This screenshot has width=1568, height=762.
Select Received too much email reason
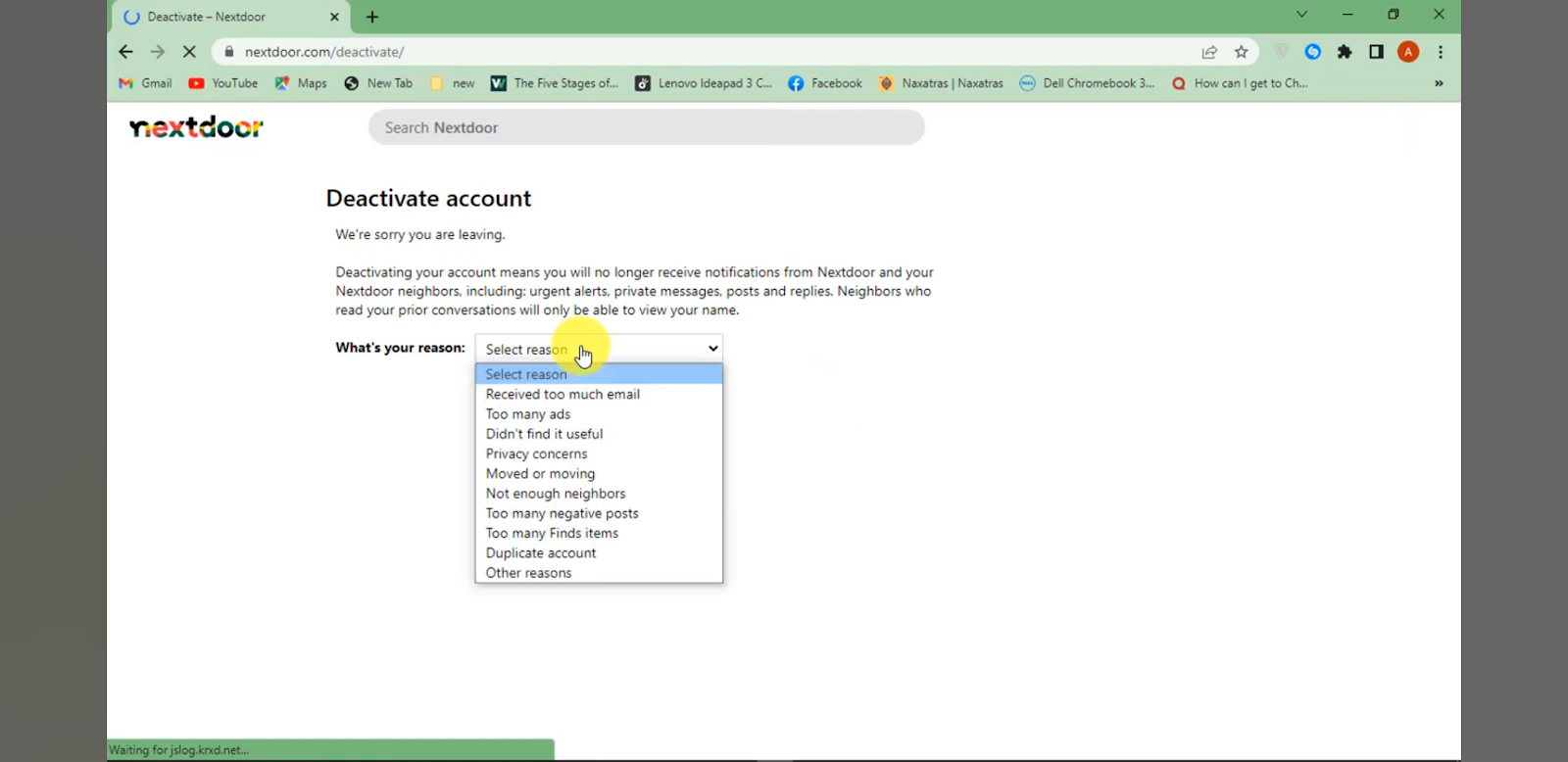click(563, 394)
